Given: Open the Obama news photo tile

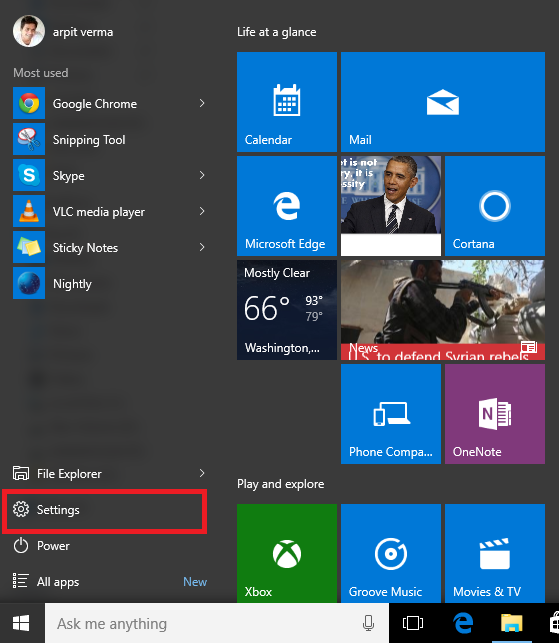Looking at the screenshot, I should click(x=391, y=206).
